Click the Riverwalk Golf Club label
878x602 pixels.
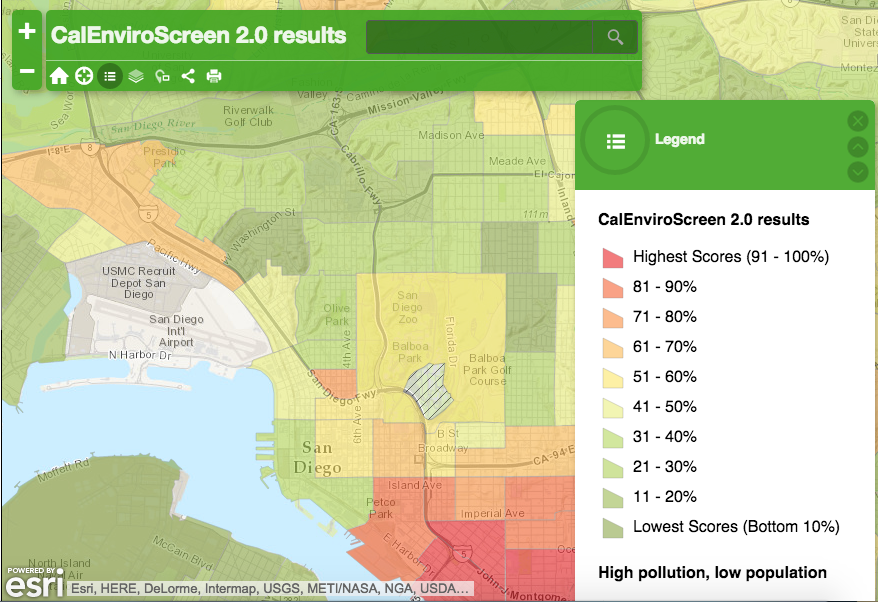[248, 116]
